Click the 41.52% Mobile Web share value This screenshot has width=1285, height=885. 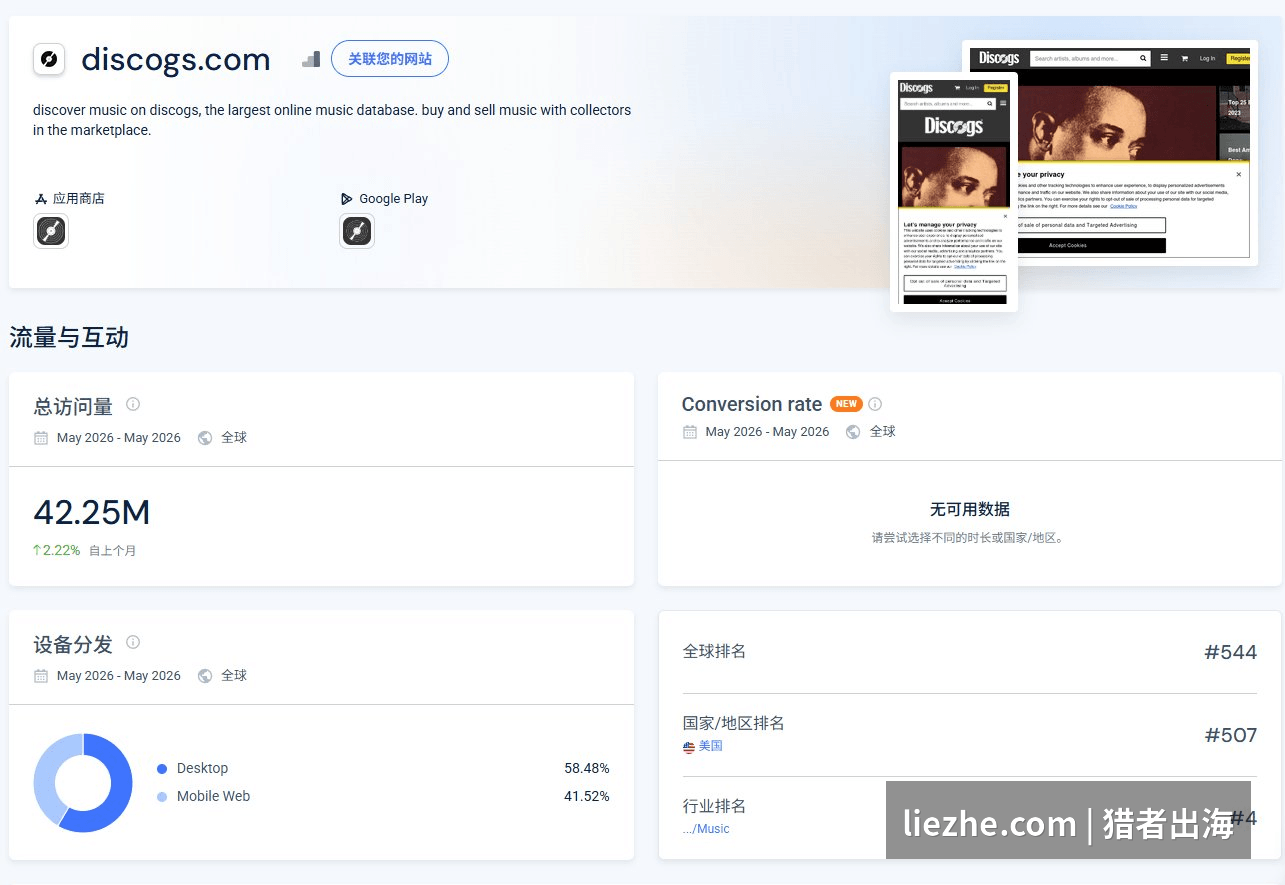587,797
